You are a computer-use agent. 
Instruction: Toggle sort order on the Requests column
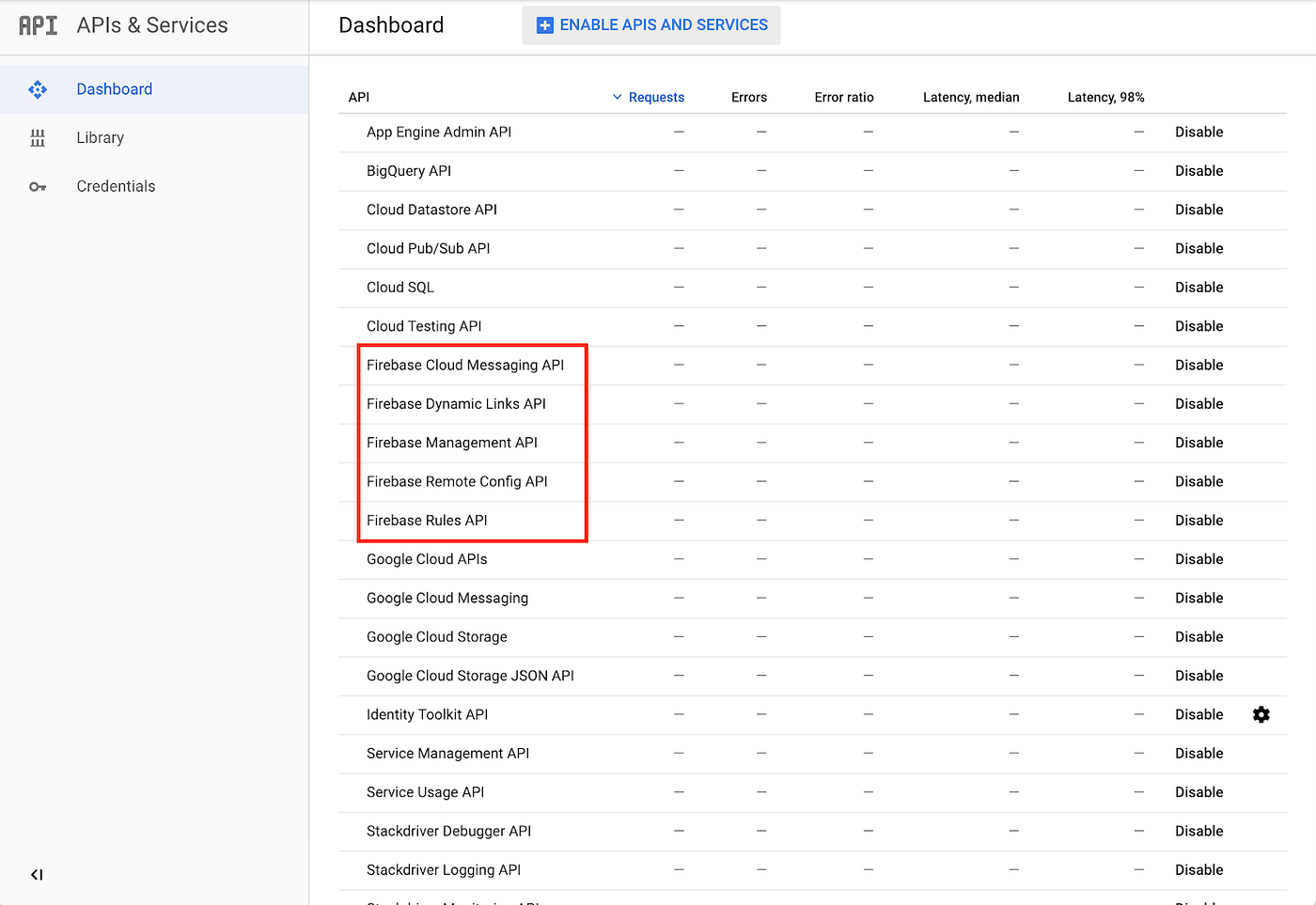(656, 97)
